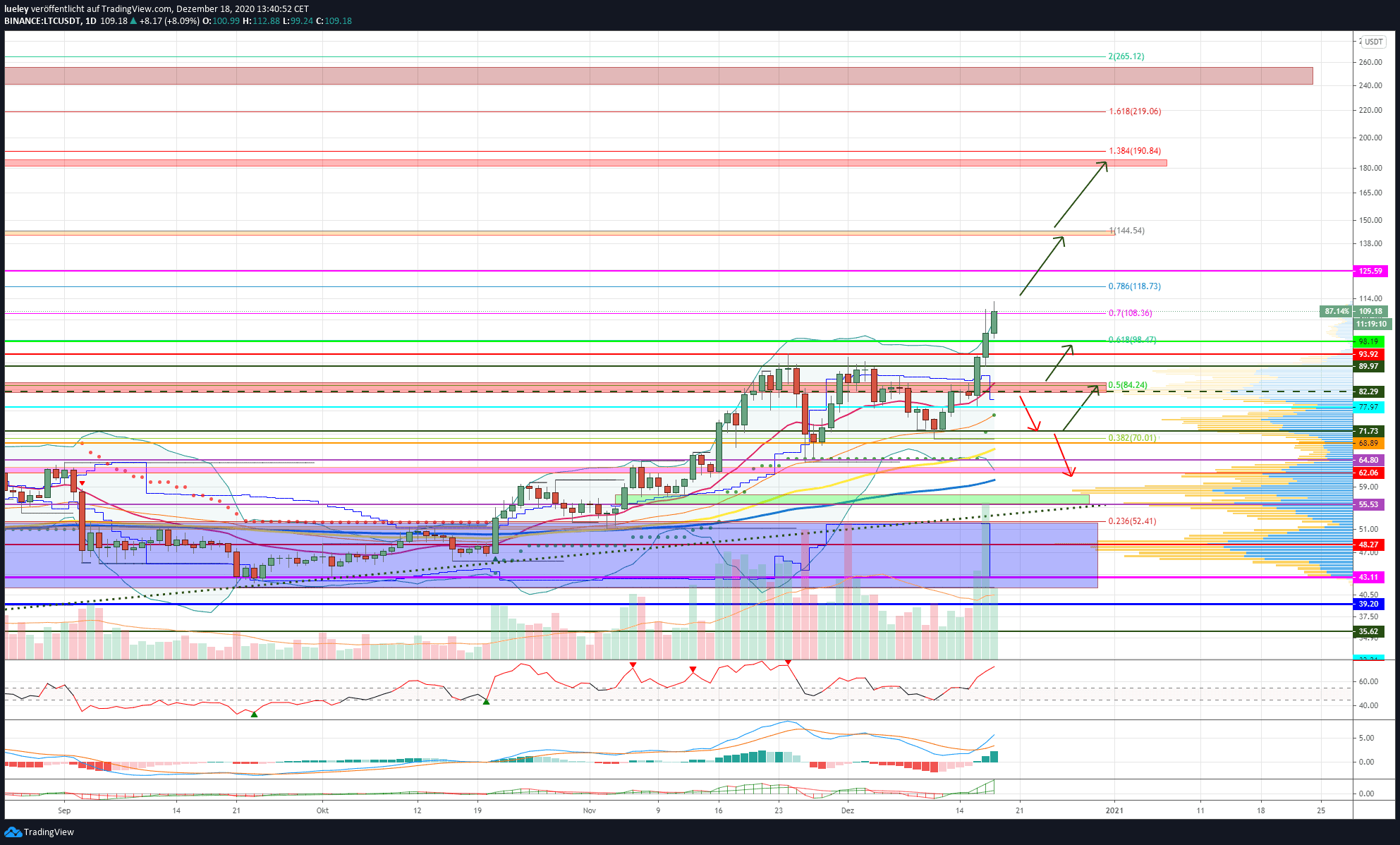The width and height of the screenshot is (1400, 845).
Task: Click Fibonacci label 1.618(219.06)
Action: tap(1134, 111)
